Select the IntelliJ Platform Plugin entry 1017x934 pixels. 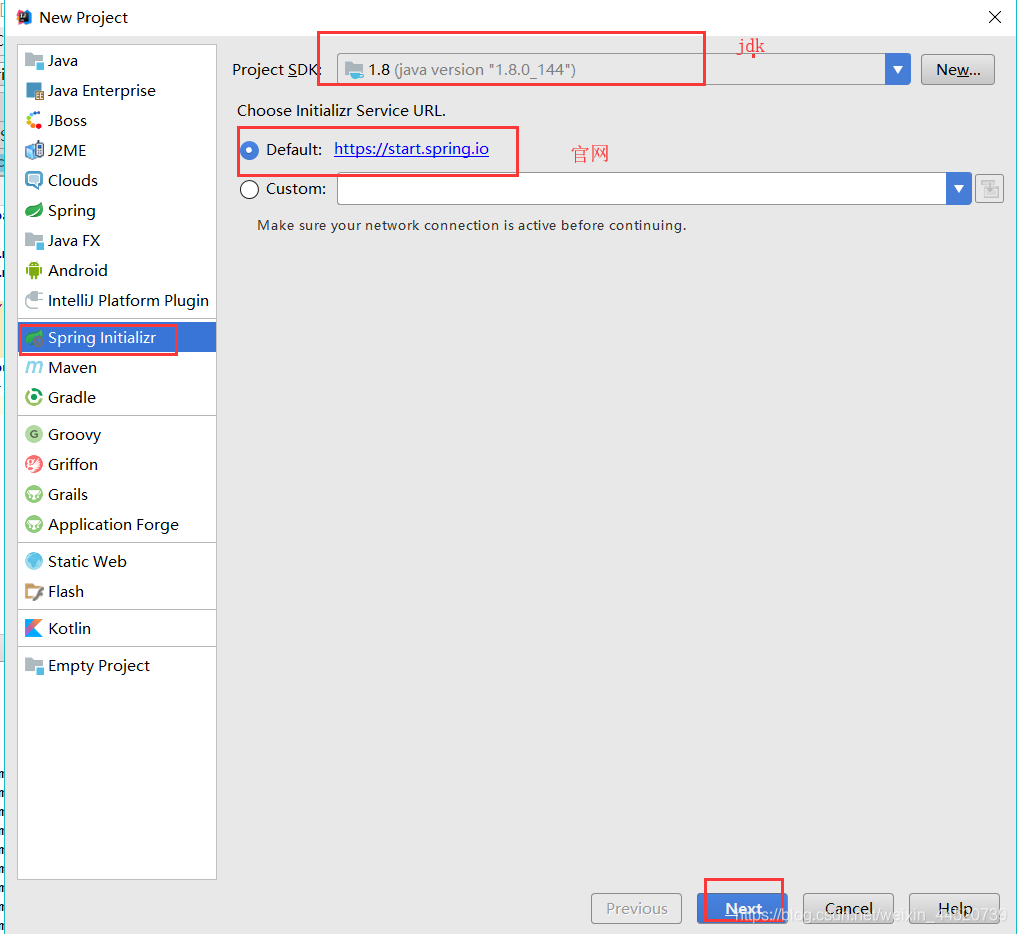pyautogui.click(x=117, y=300)
